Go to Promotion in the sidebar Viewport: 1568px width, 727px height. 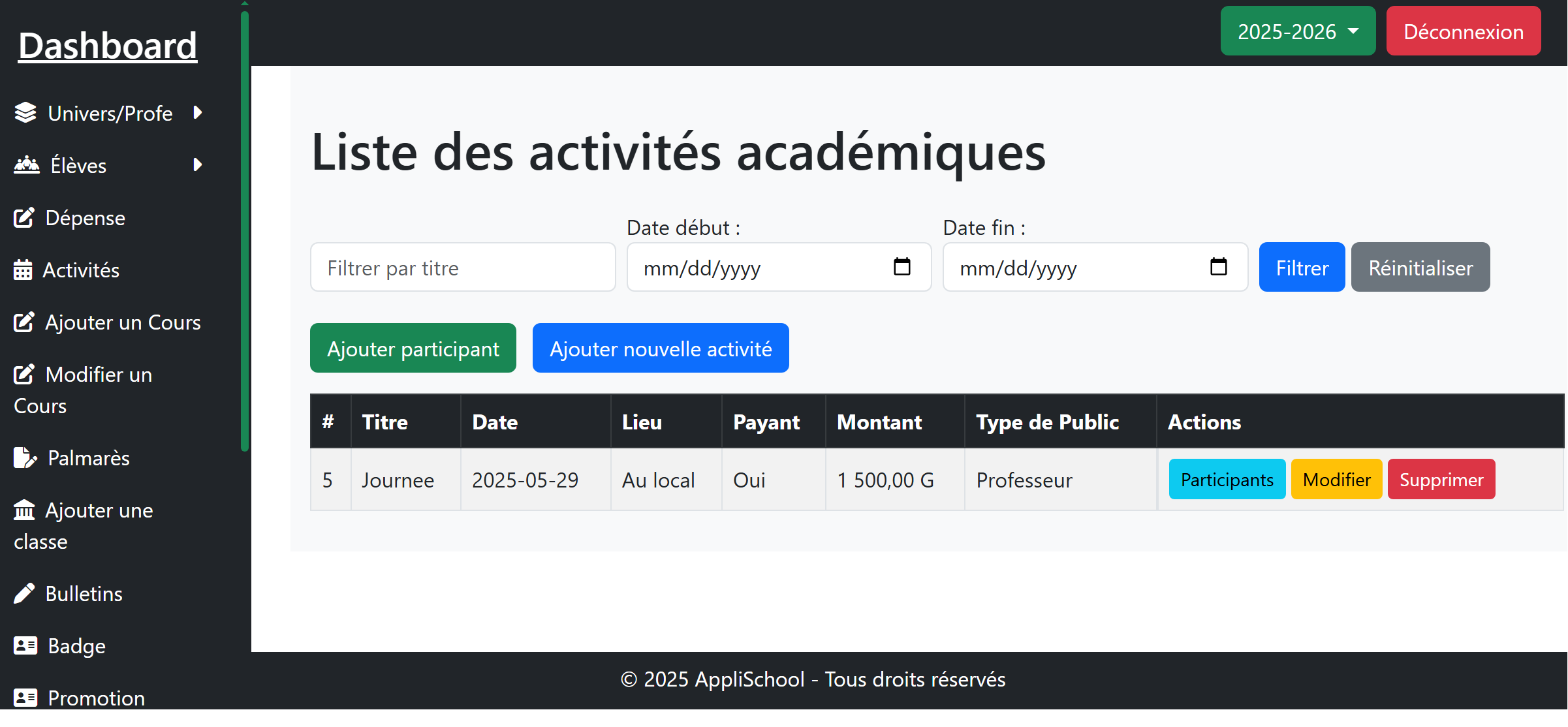point(96,698)
